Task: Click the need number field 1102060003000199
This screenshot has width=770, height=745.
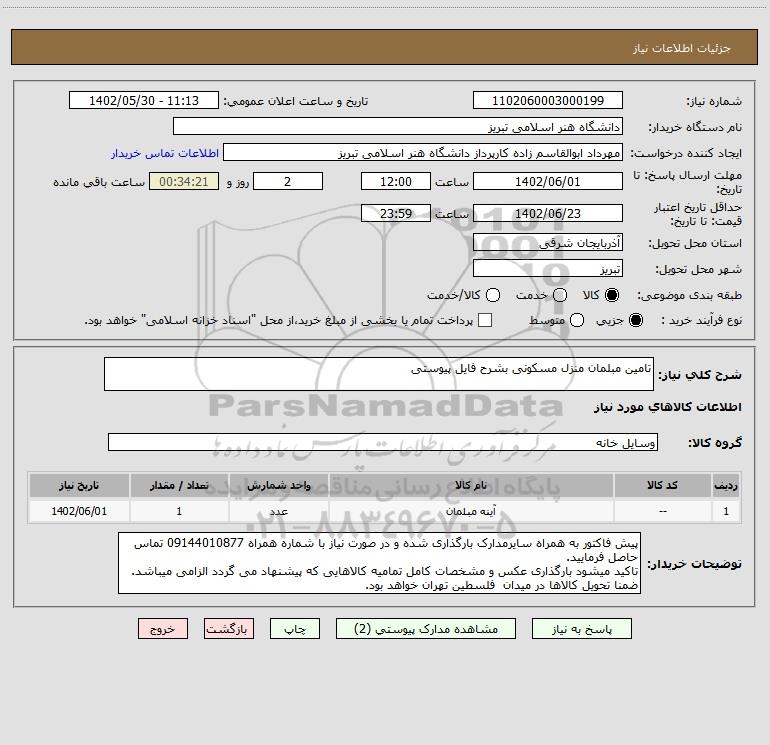Action: [548, 101]
